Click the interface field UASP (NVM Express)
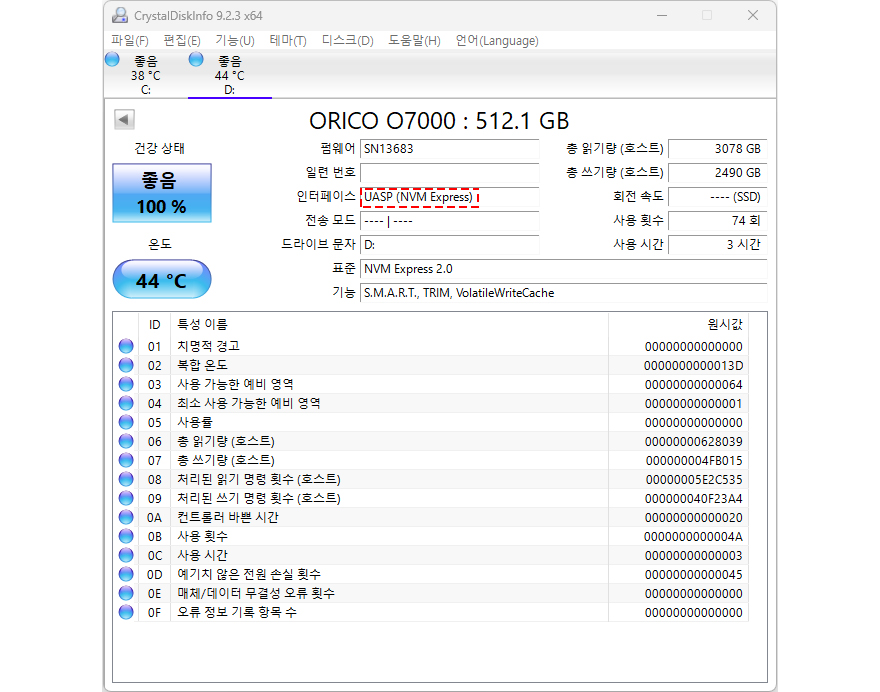Viewport: 880px width, 692px height. [x=450, y=197]
